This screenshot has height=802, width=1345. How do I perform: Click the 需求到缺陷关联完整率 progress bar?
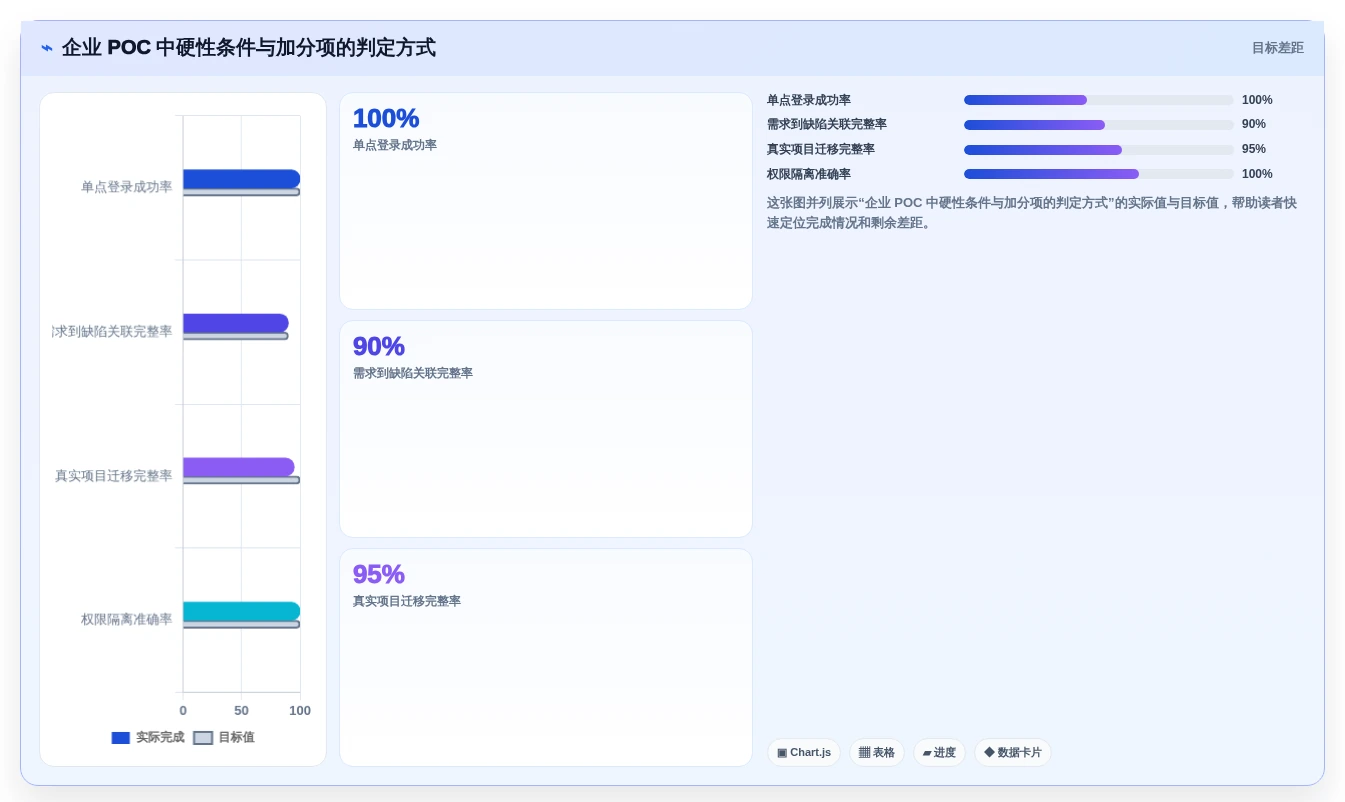[1099, 125]
